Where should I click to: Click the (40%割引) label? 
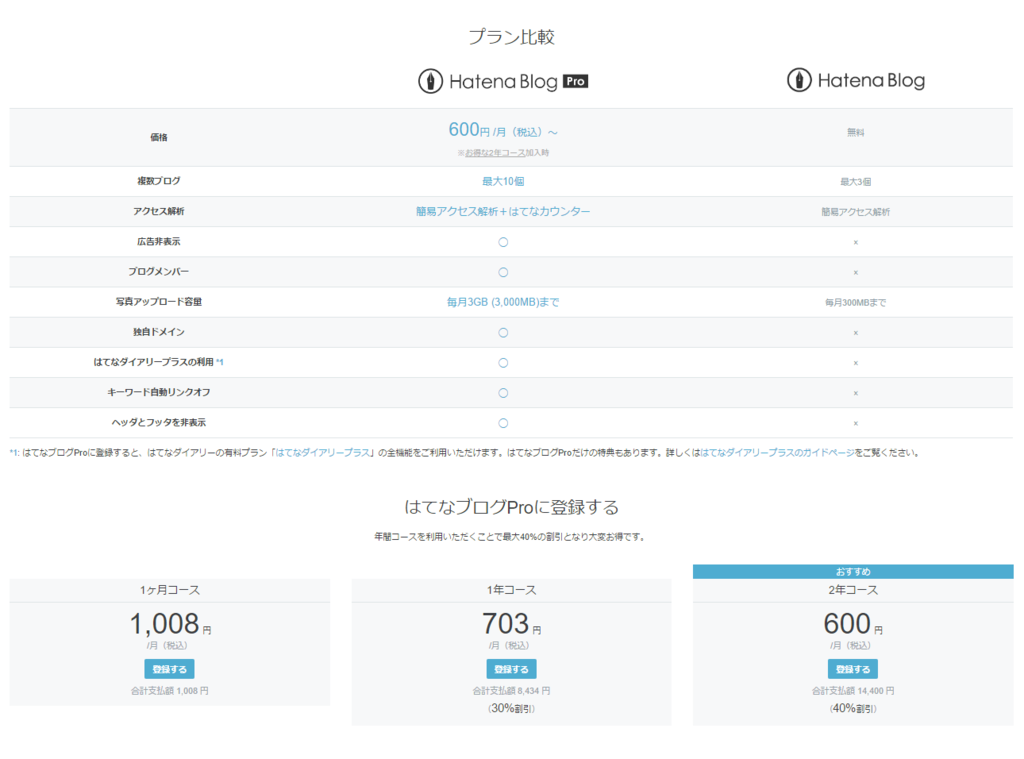click(853, 709)
